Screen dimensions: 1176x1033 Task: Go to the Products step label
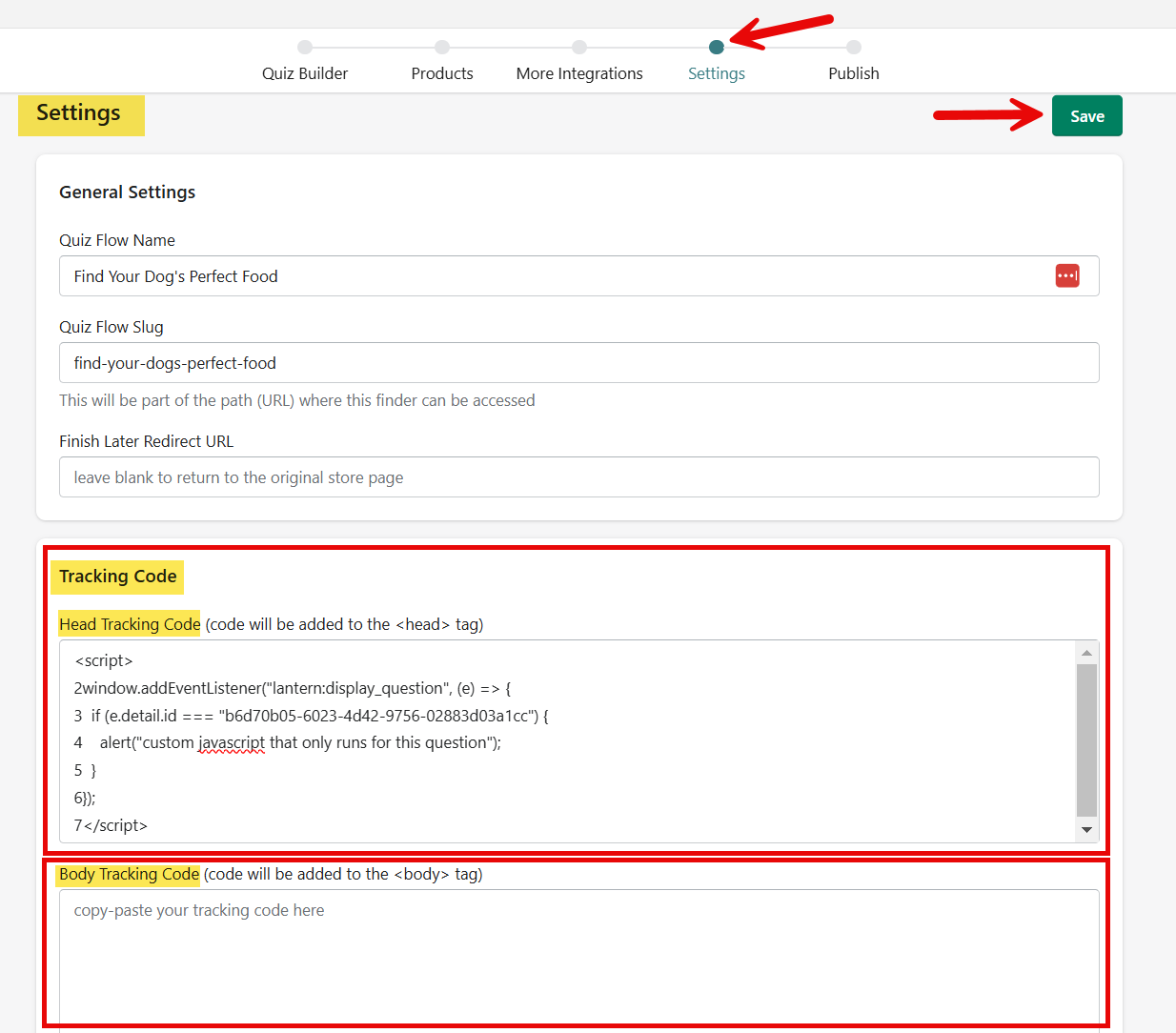pyautogui.click(x=442, y=73)
